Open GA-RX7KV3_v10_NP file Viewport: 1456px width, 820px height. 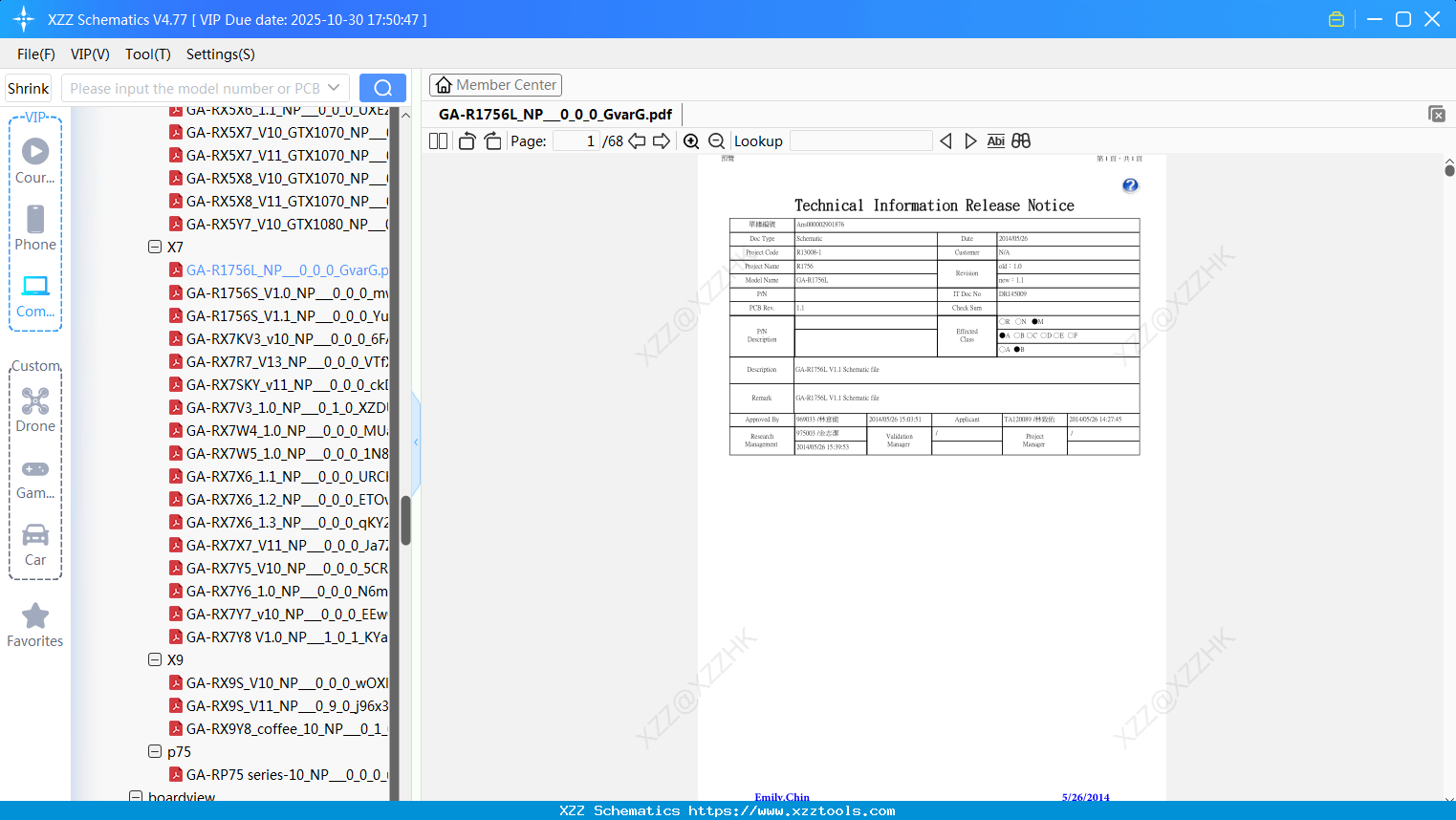[x=278, y=338]
